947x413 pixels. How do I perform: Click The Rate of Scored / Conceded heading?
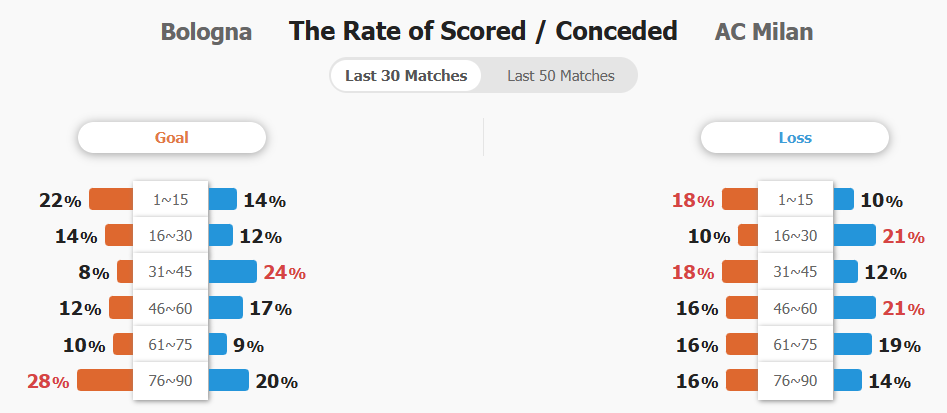pyautogui.click(x=483, y=31)
